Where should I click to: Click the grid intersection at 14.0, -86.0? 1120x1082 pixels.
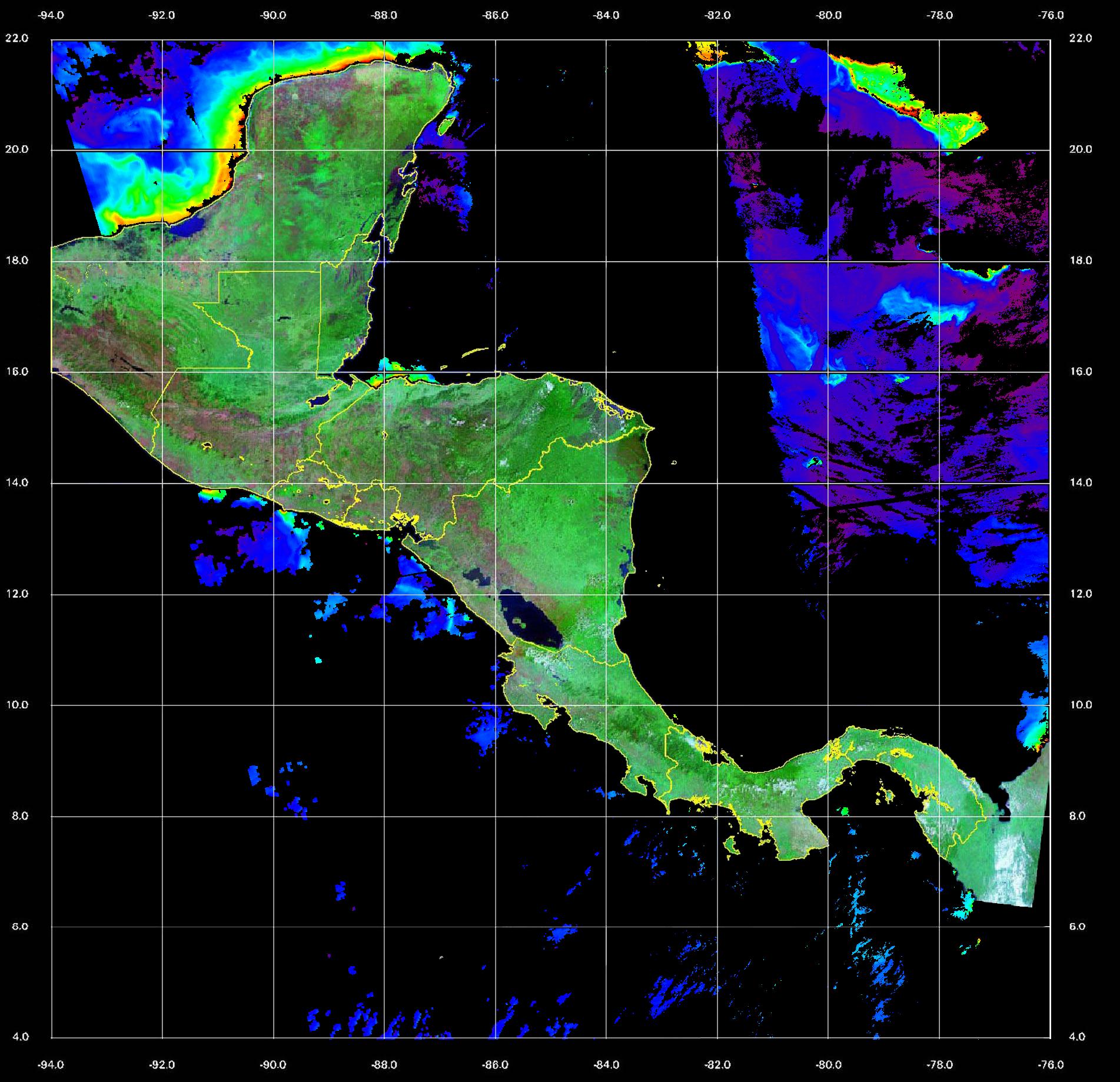[x=495, y=483]
